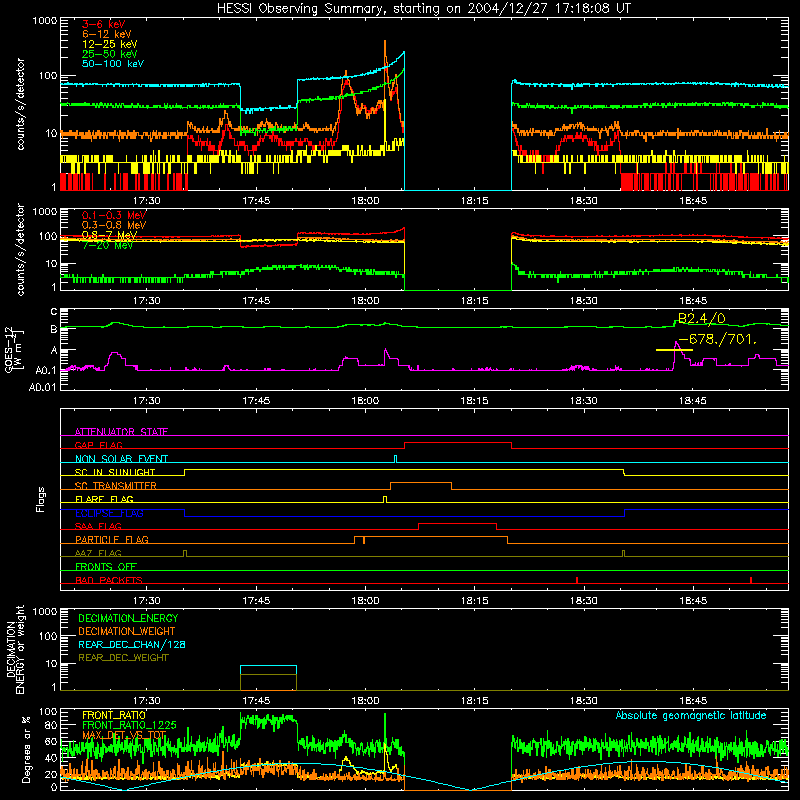Click the B2.4/0 flare annotation

tap(702, 318)
